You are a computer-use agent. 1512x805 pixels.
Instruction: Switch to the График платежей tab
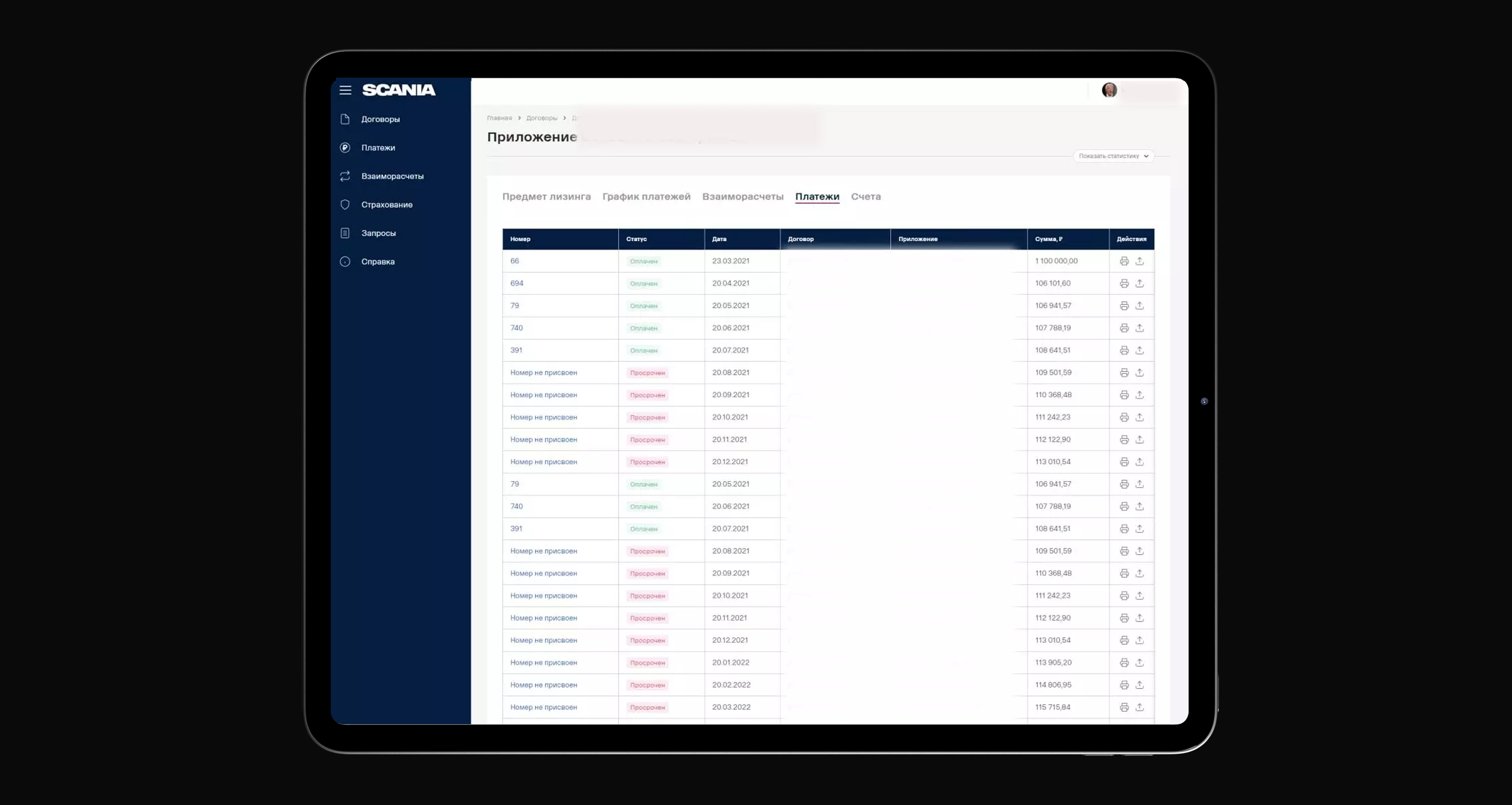(646, 197)
